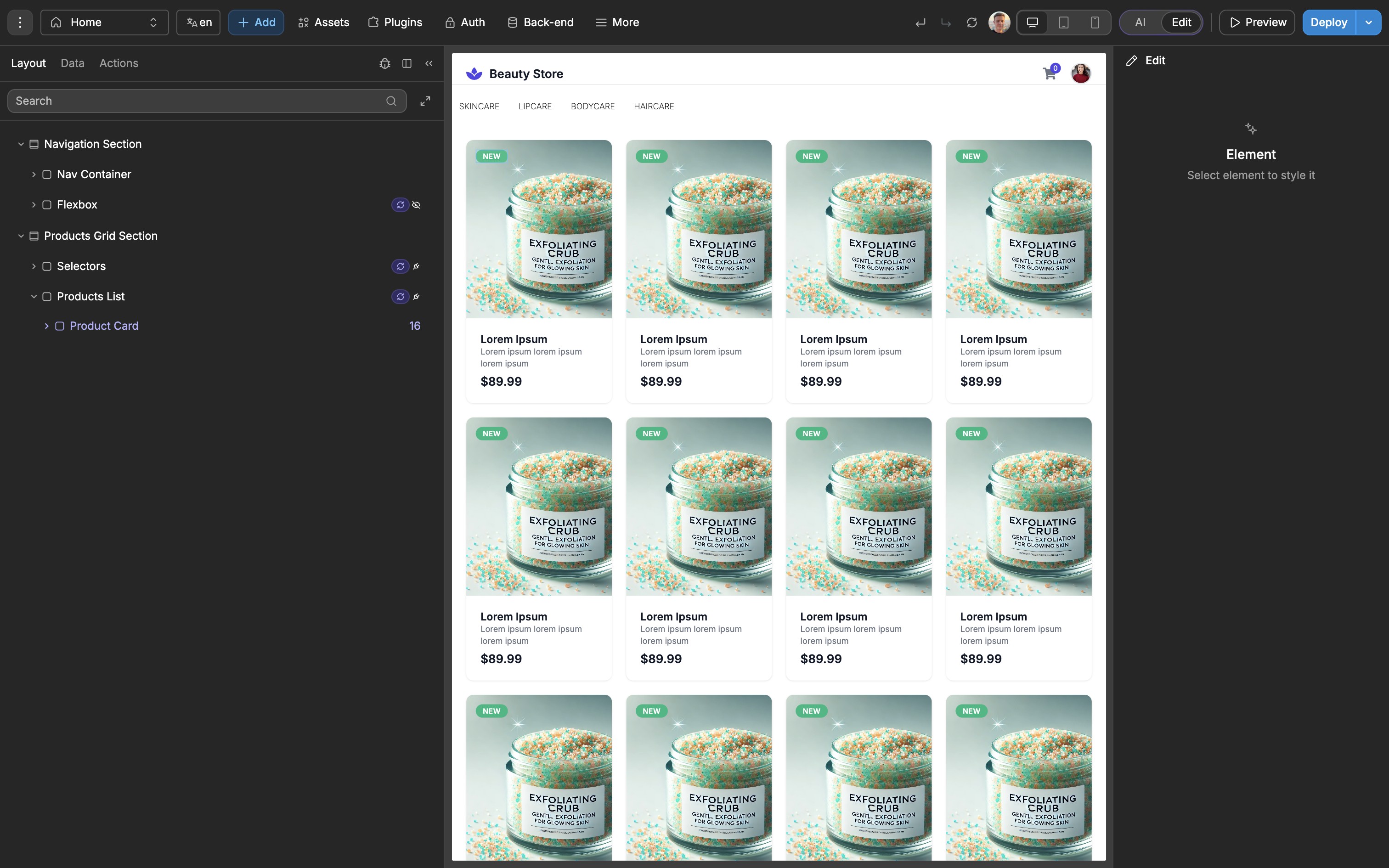This screenshot has height=868, width=1389.
Task: Click the sparkle Element icon in right panel
Action: click(1251, 129)
